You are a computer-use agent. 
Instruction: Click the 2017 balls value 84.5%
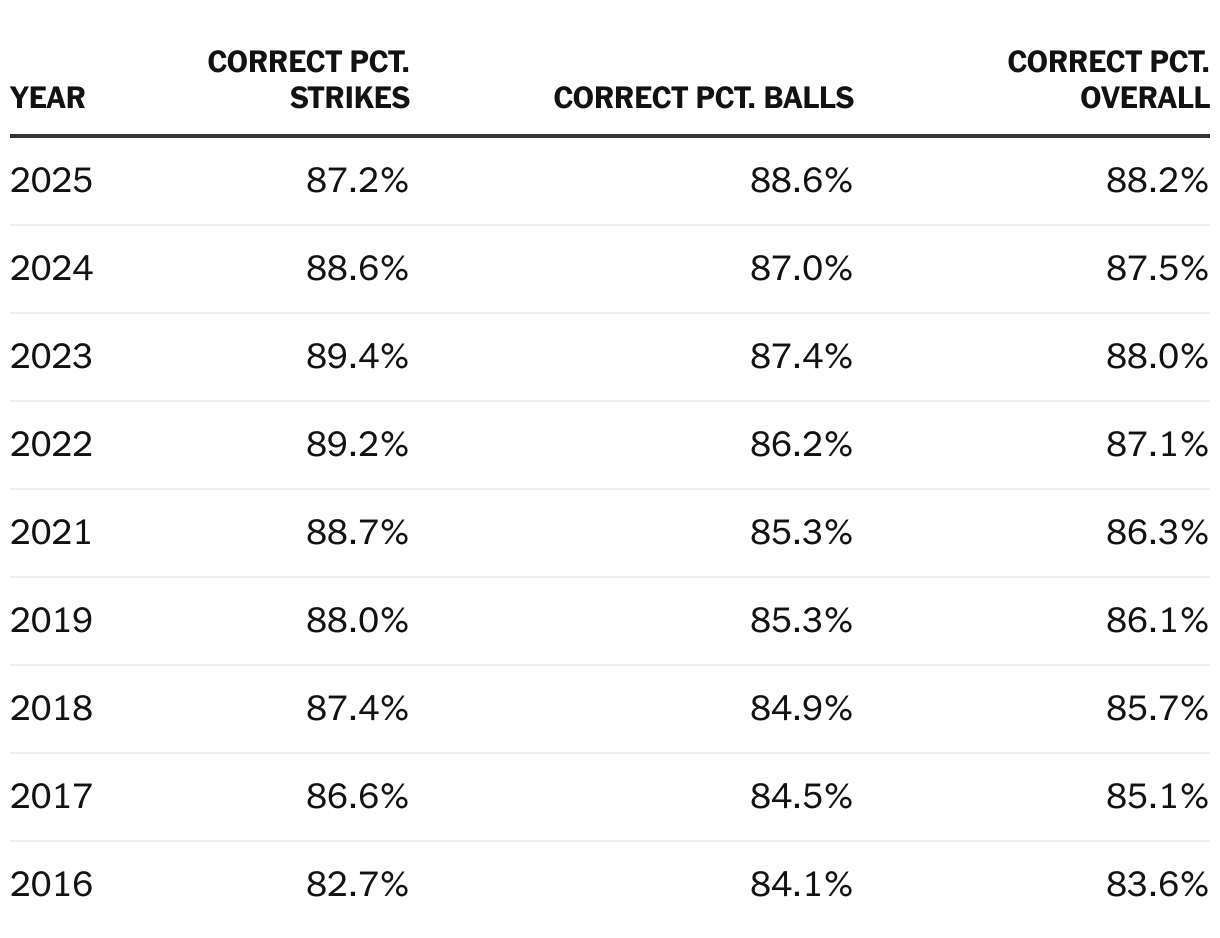[801, 797]
